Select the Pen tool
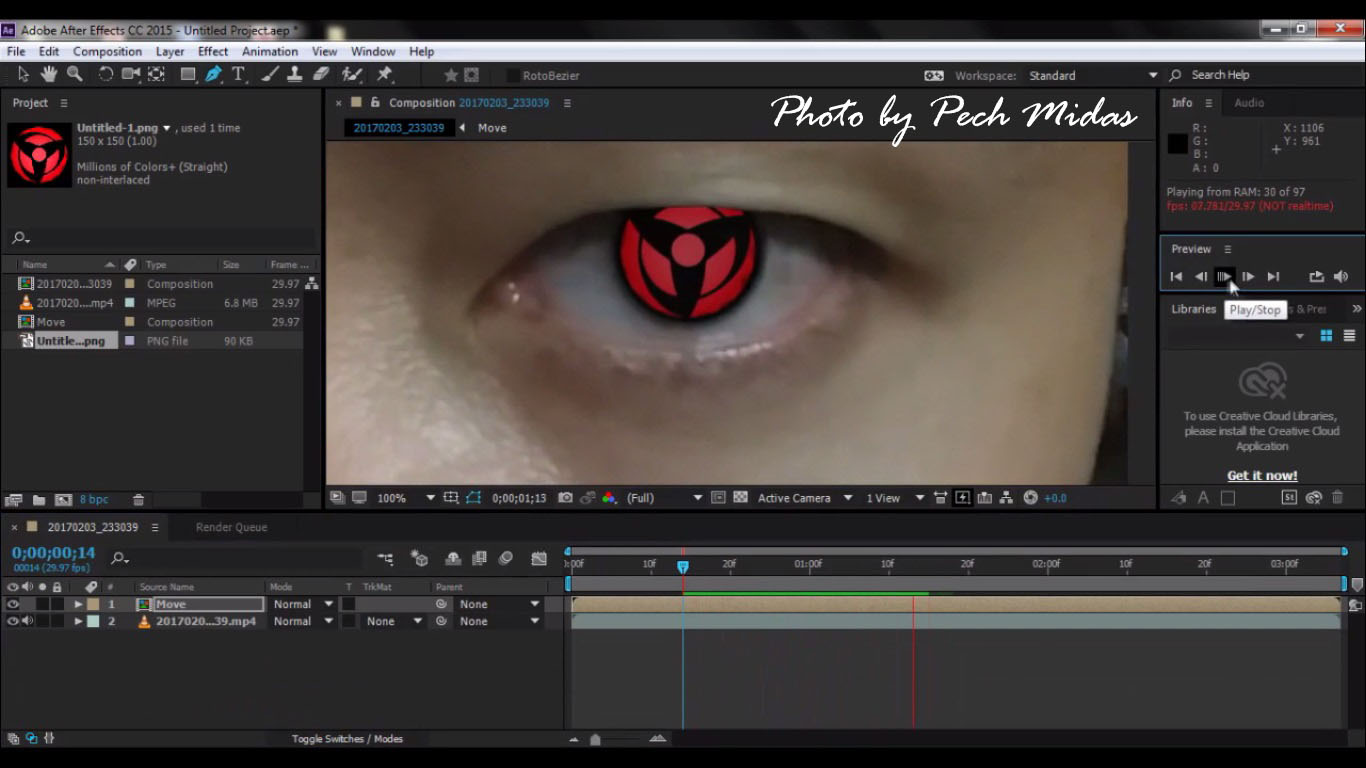Screen dimensions: 1366x768 tap(213, 74)
